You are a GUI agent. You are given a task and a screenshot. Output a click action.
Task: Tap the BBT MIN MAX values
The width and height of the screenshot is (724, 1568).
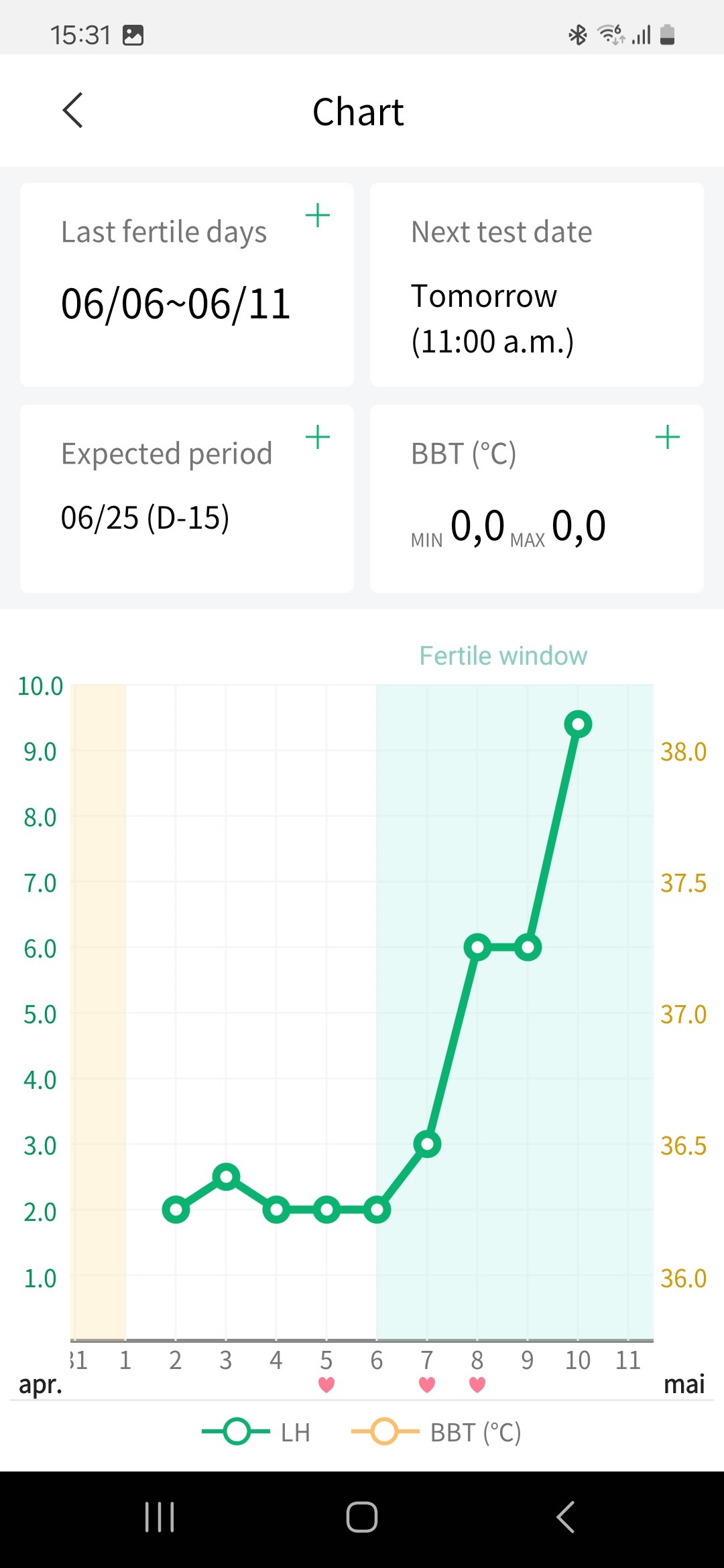pos(509,526)
